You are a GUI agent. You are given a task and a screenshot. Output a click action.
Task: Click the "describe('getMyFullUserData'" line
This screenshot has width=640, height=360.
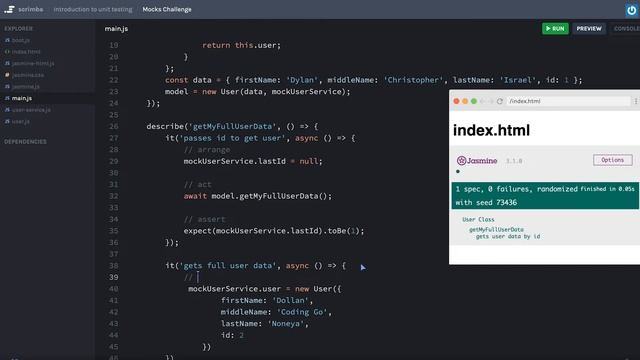point(232,127)
